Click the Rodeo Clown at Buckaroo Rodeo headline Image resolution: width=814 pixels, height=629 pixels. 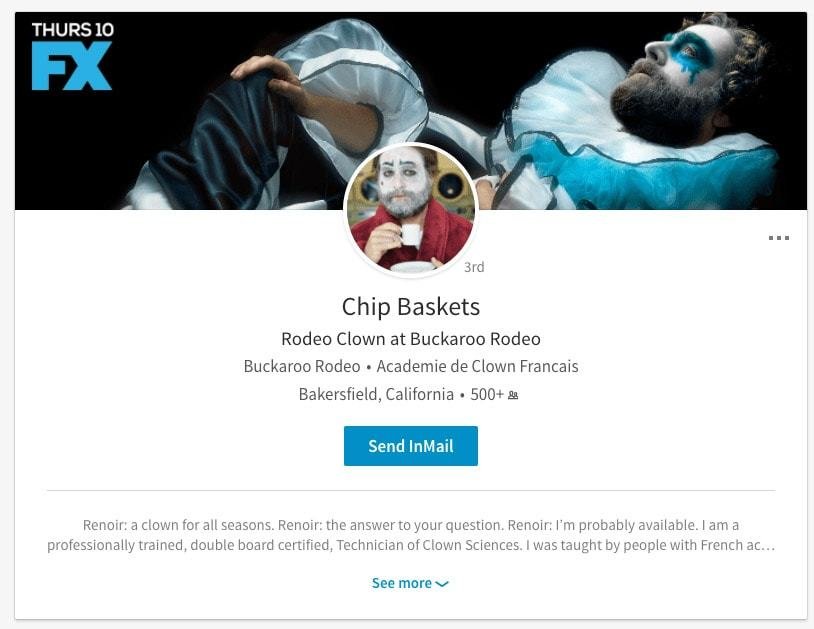pyautogui.click(x=411, y=339)
